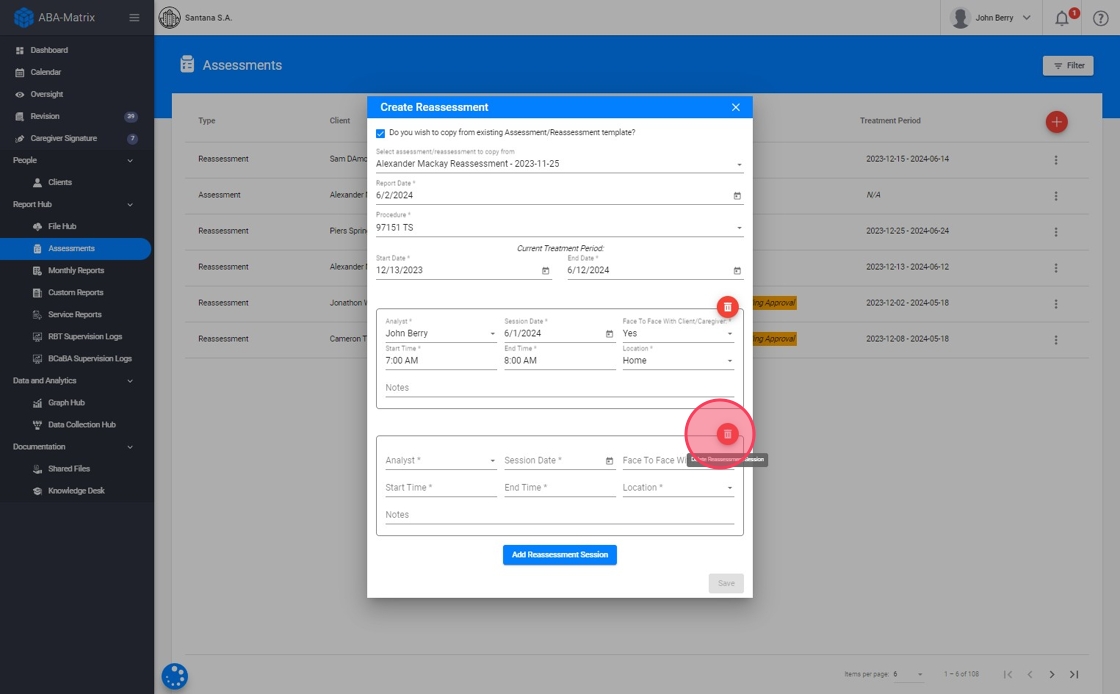Screen dimensions: 1120x694
Task: Close the Create Reassessment dialog
Action: pos(736,107)
